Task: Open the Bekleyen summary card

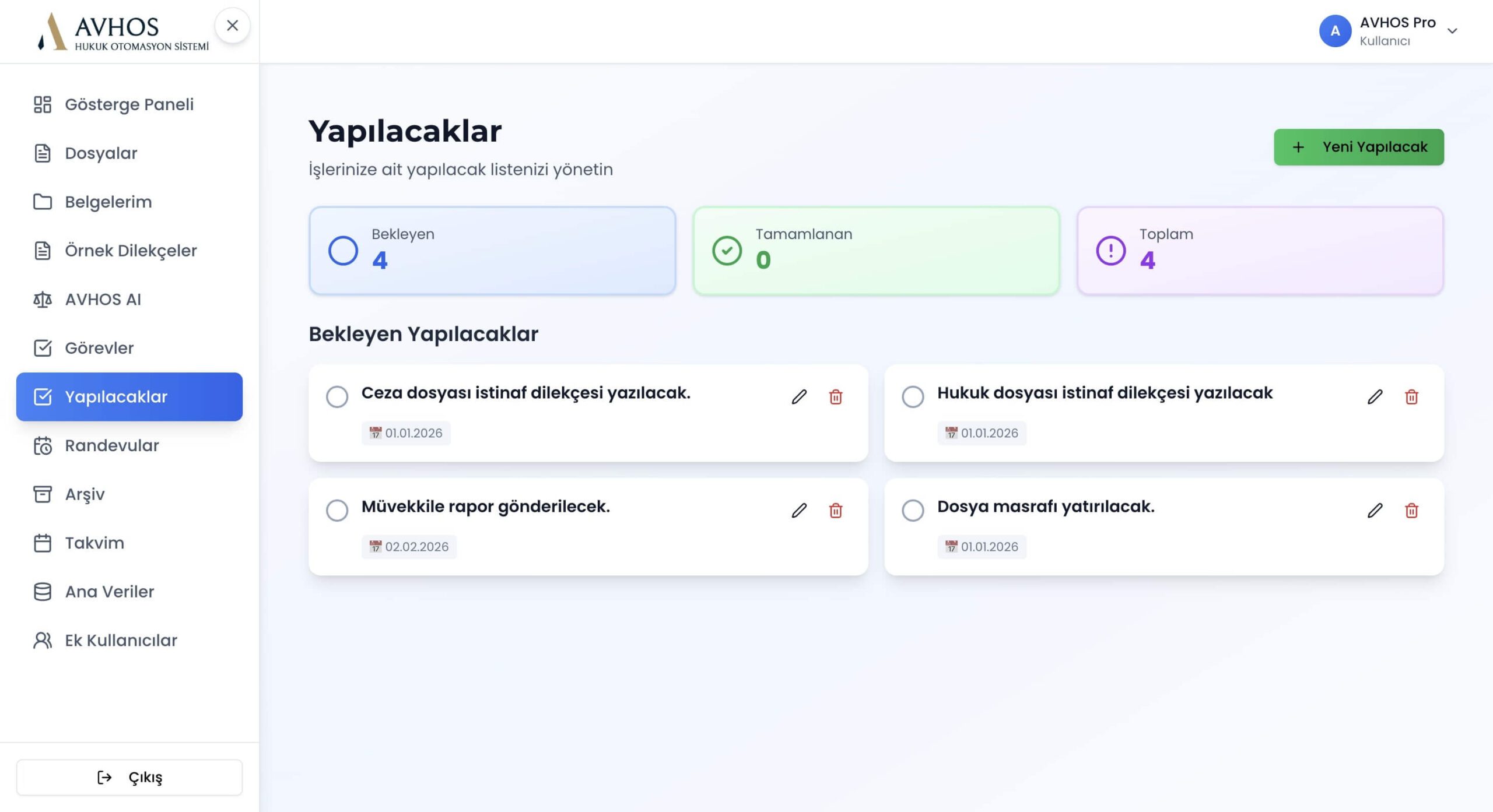Action: click(492, 251)
